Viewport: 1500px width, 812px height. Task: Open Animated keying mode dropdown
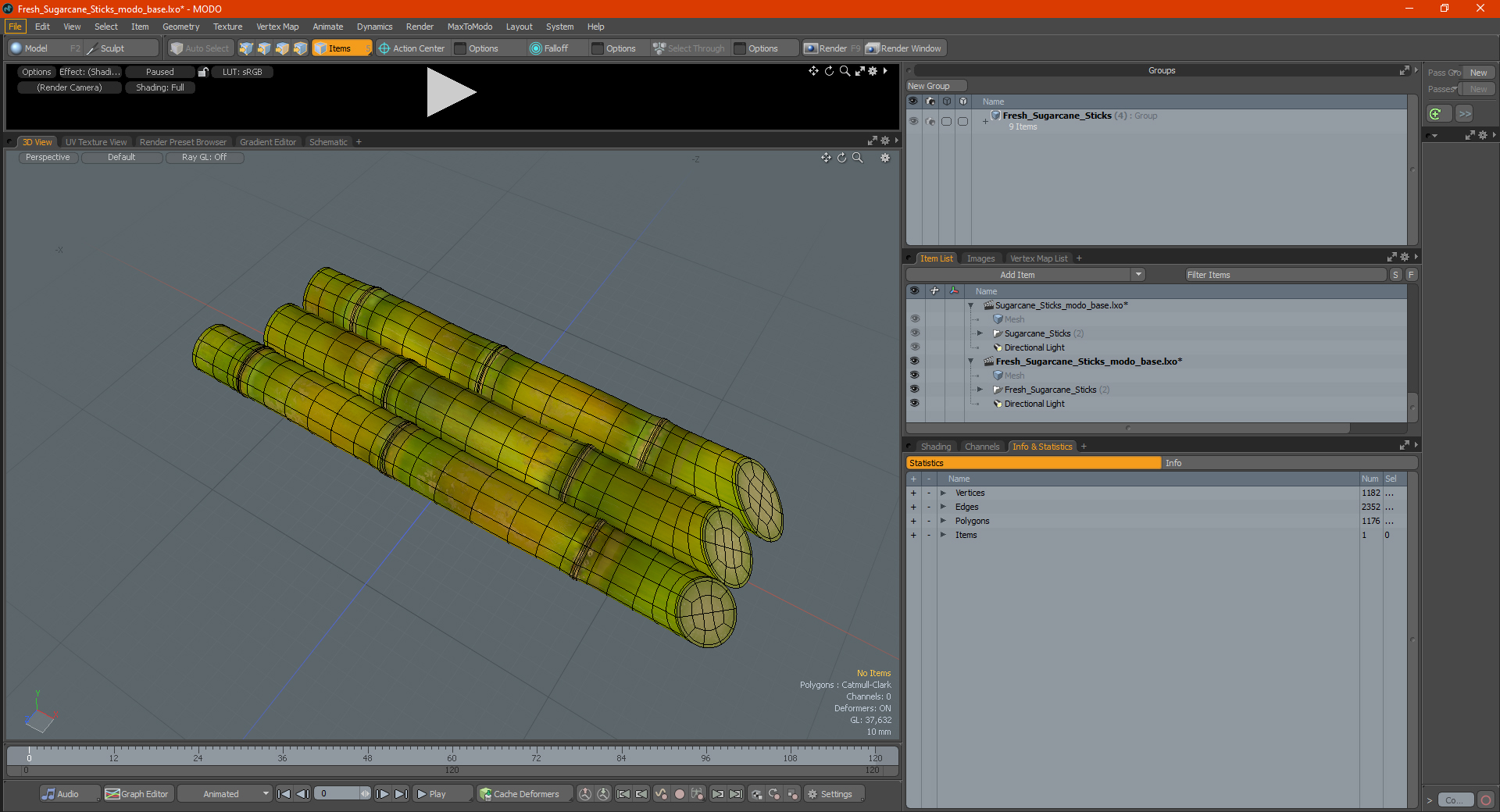[x=225, y=794]
